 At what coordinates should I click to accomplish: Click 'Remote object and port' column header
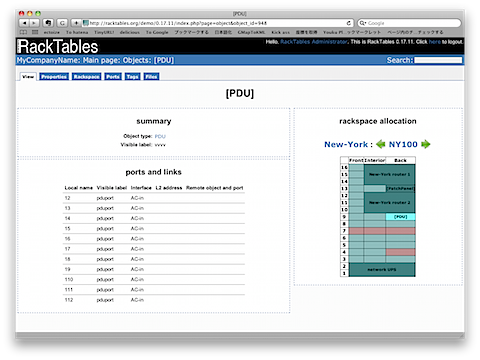[x=215, y=188]
